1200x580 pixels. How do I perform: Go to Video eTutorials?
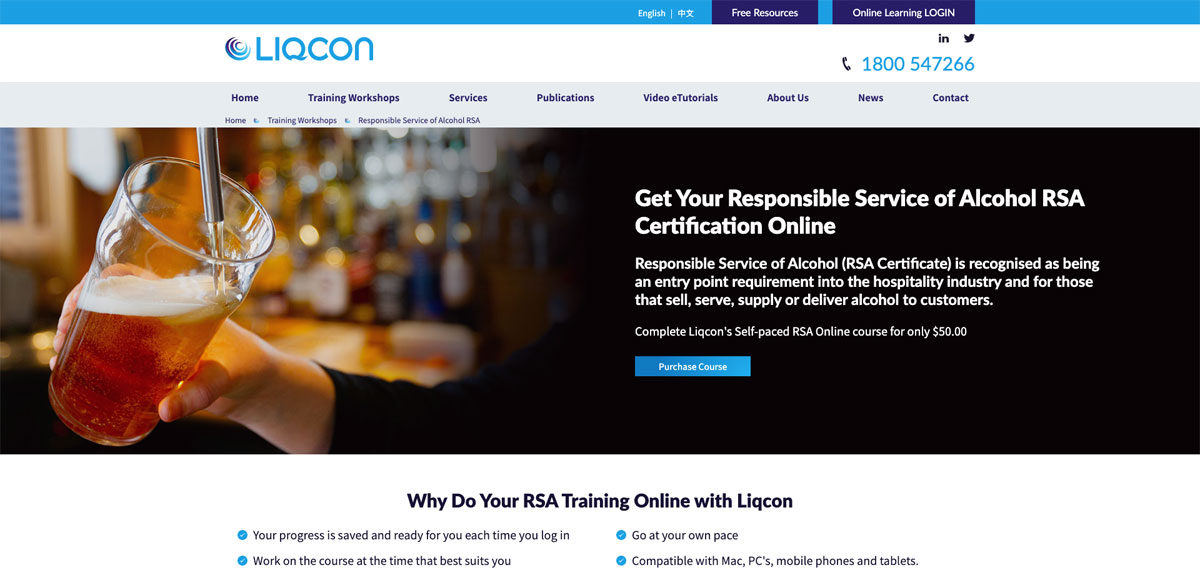(x=680, y=98)
